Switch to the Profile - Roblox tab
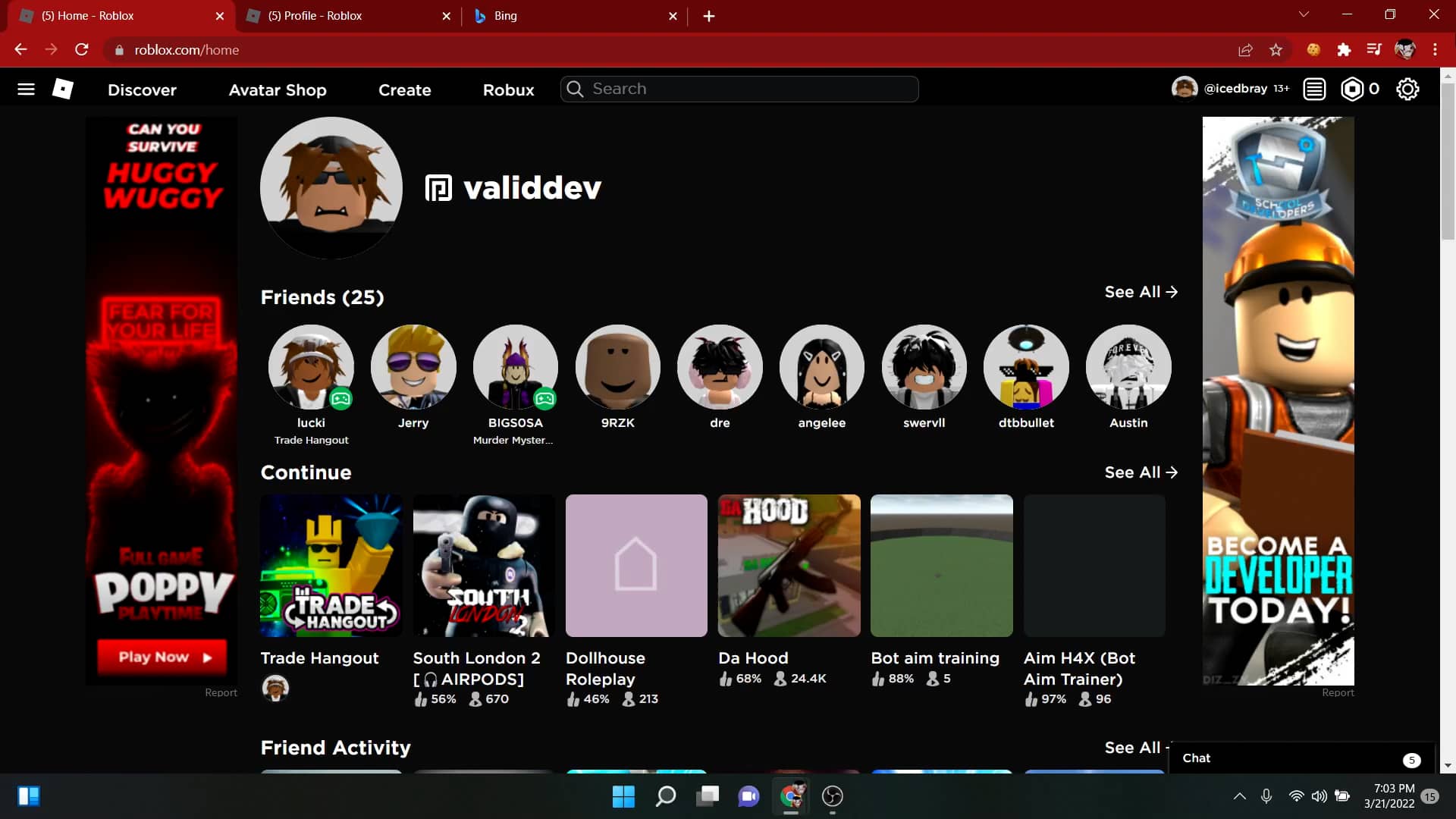Image resolution: width=1456 pixels, height=819 pixels. coord(349,16)
